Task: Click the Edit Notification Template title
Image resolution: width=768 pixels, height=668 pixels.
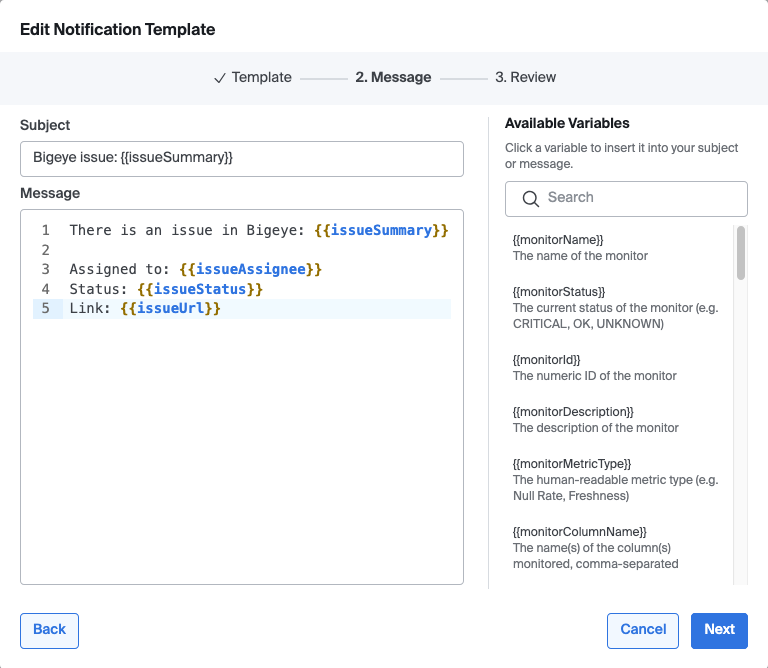Action: click(118, 29)
